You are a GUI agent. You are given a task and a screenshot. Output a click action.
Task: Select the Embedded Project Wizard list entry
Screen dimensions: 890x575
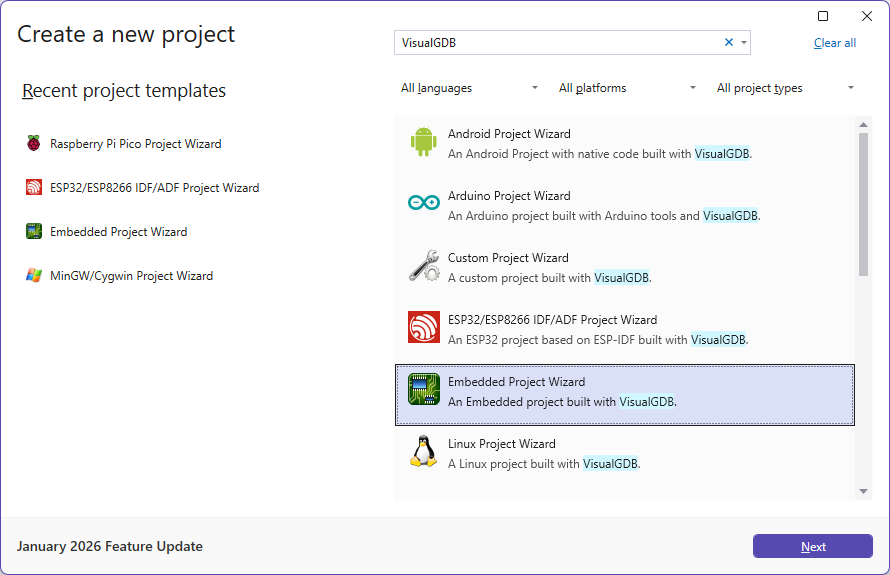pos(625,391)
